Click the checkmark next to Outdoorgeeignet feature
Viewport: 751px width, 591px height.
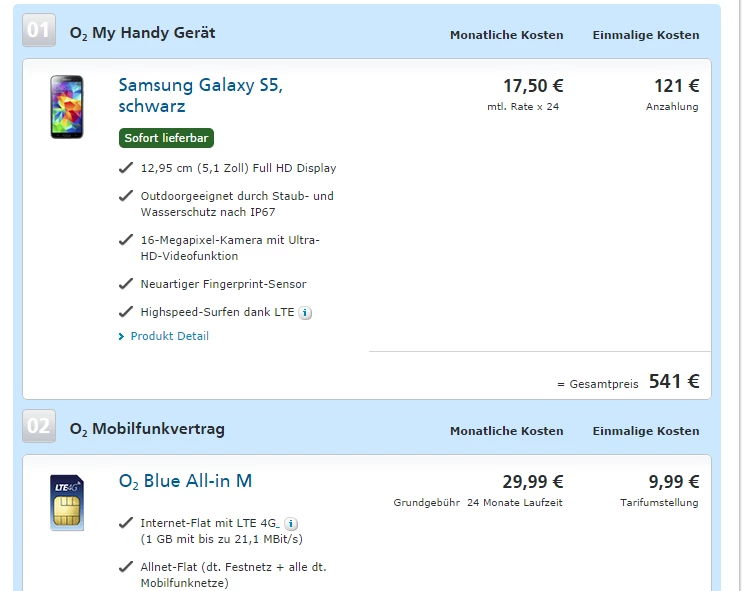126,196
